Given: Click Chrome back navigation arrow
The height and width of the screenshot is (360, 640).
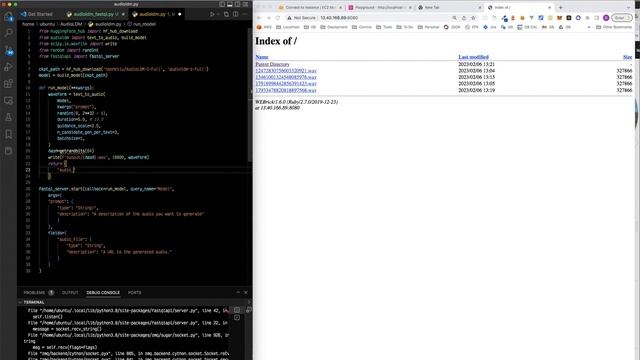Looking at the screenshot, I should pos(259,18).
